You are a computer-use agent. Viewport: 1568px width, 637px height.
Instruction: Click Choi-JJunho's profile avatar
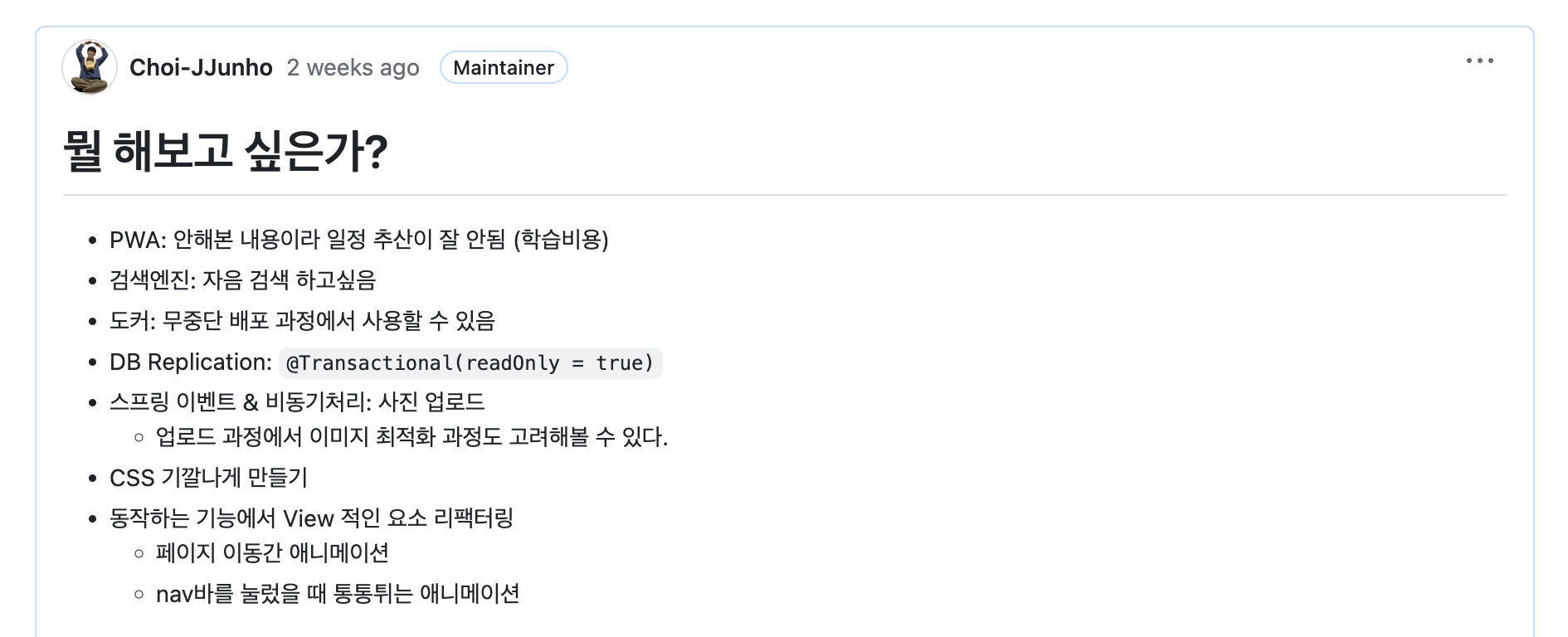tap(89, 67)
